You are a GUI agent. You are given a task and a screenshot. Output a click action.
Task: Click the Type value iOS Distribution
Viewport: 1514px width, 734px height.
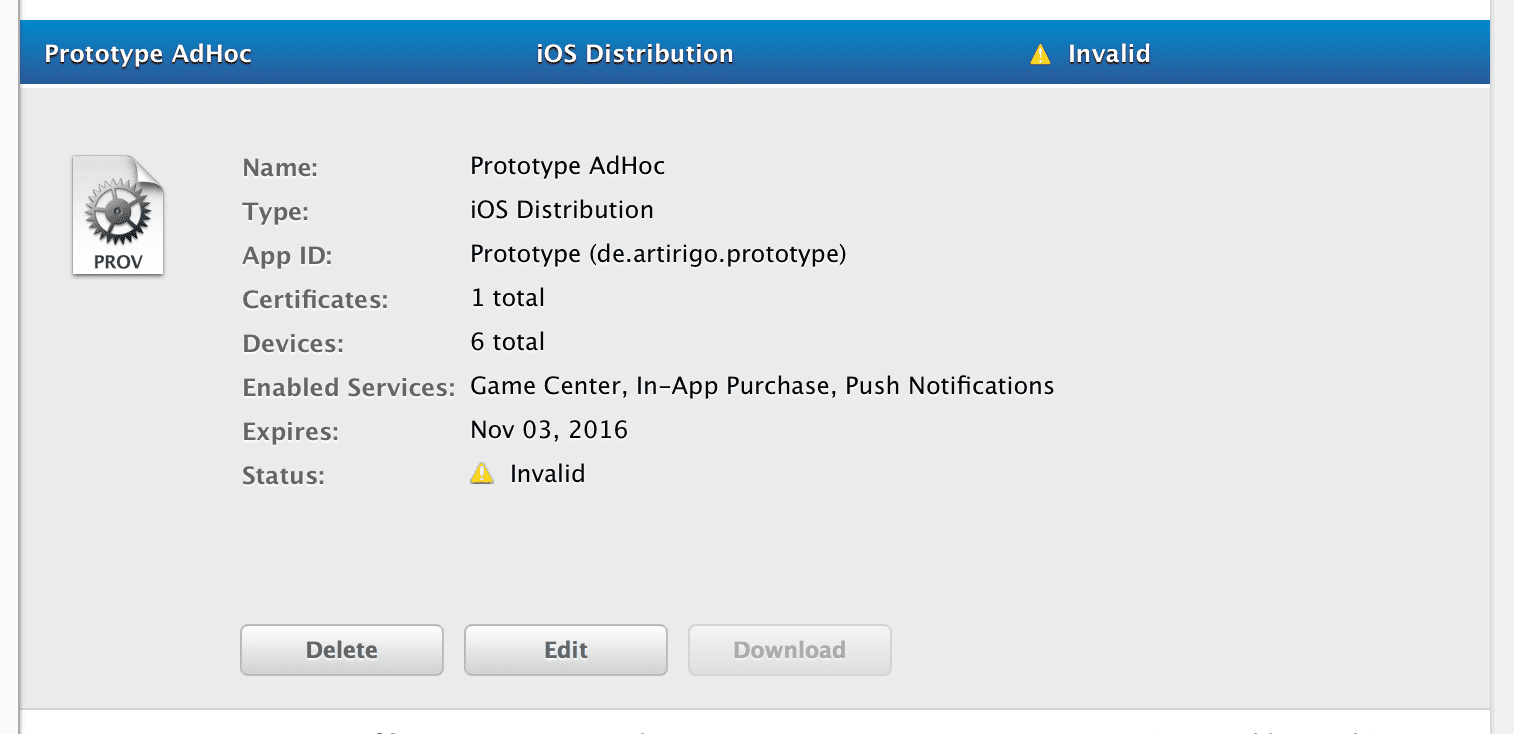point(561,210)
